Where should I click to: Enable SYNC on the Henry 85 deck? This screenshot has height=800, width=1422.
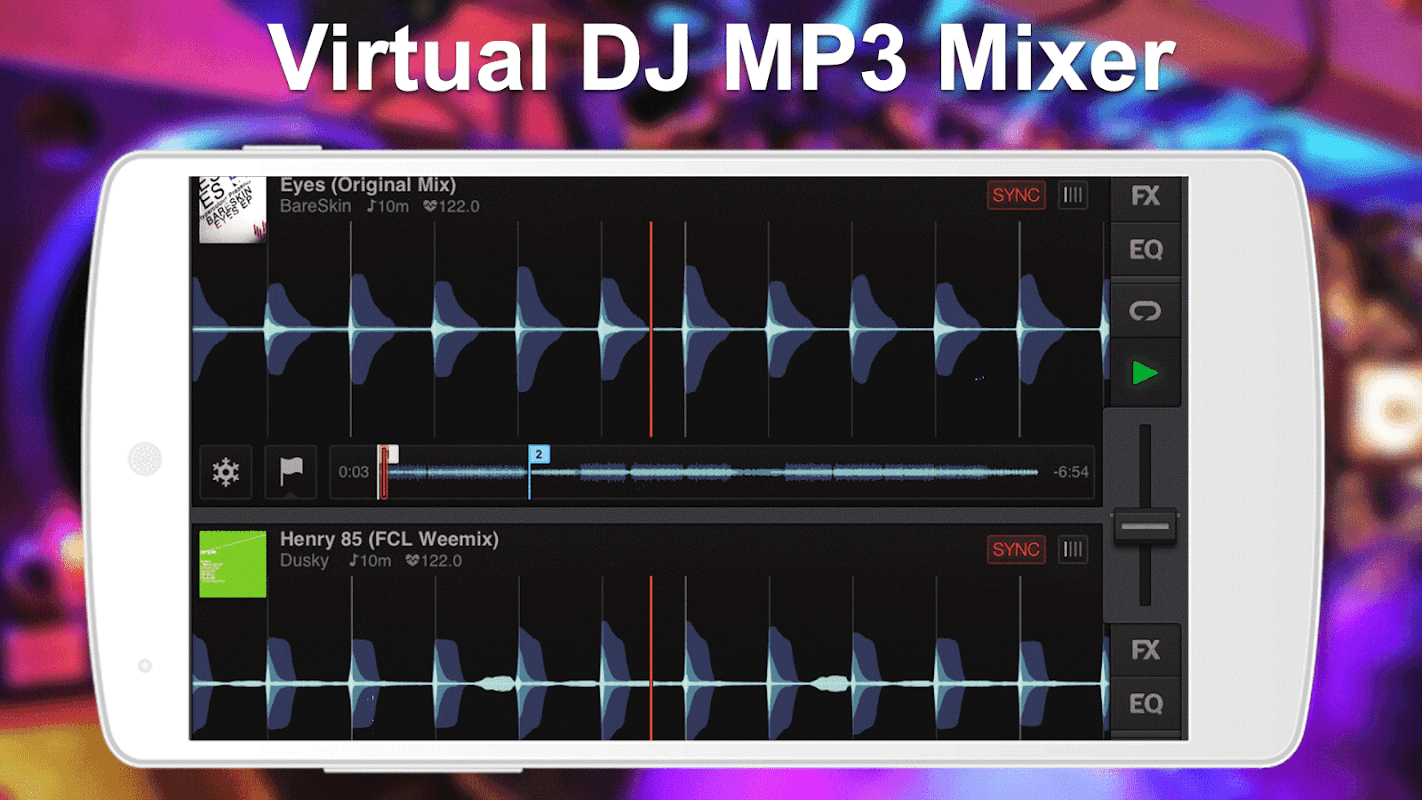click(1016, 549)
